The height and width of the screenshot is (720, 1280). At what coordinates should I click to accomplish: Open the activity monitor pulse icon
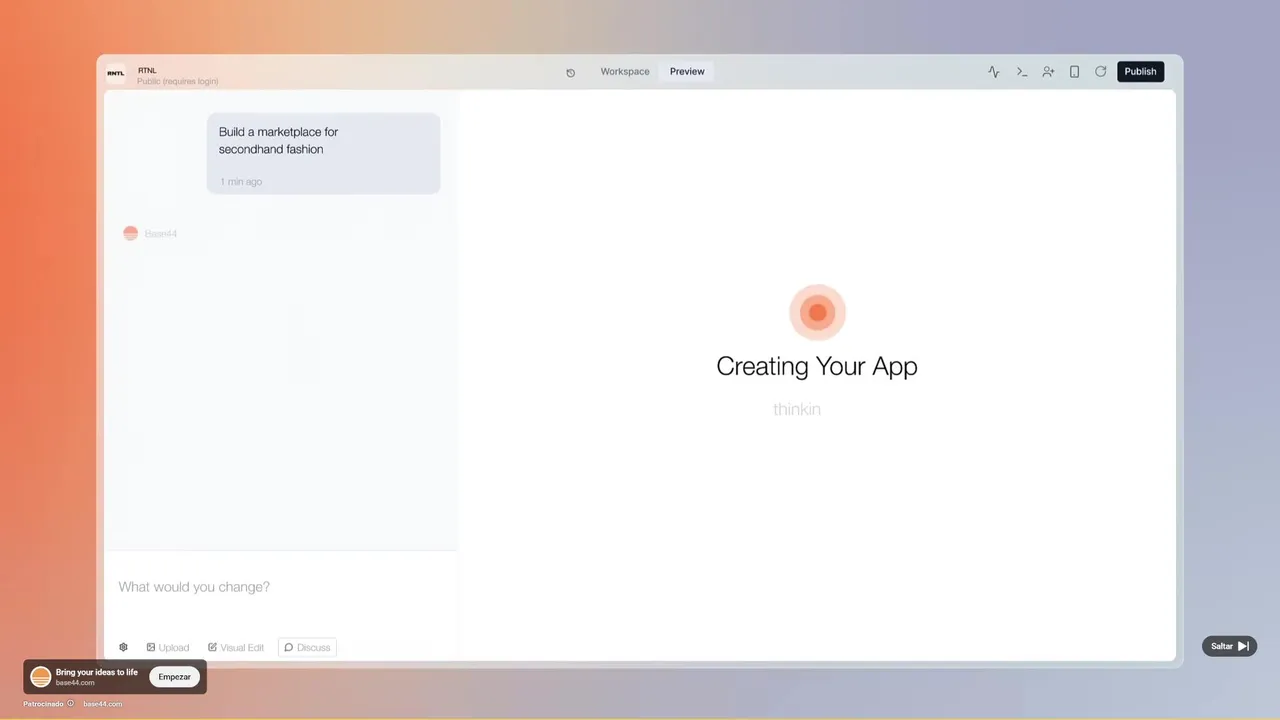tap(993, 72)
